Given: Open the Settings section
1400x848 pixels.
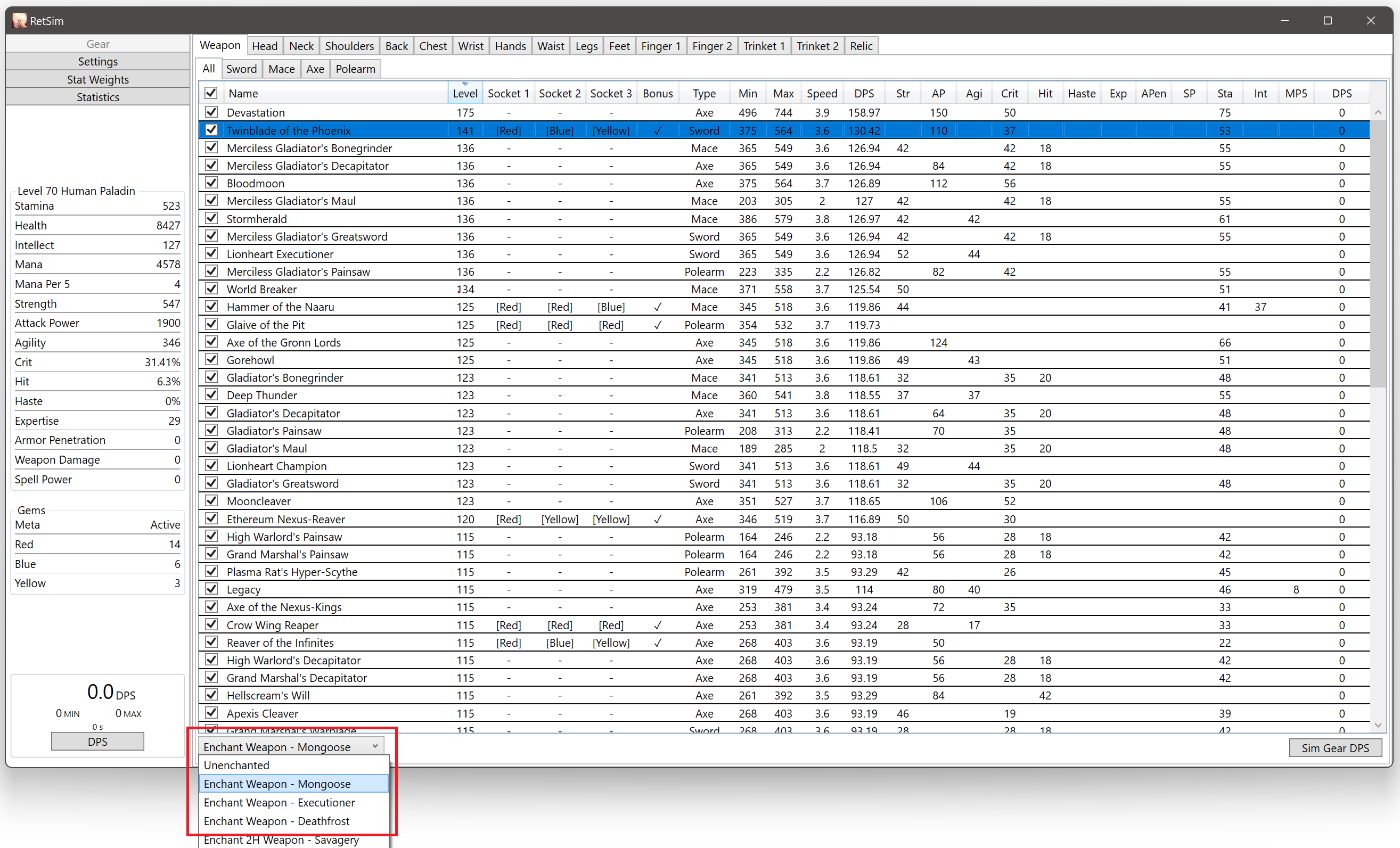Looking at the screenshot, I should pyautogui.click(x=98, y=61).
